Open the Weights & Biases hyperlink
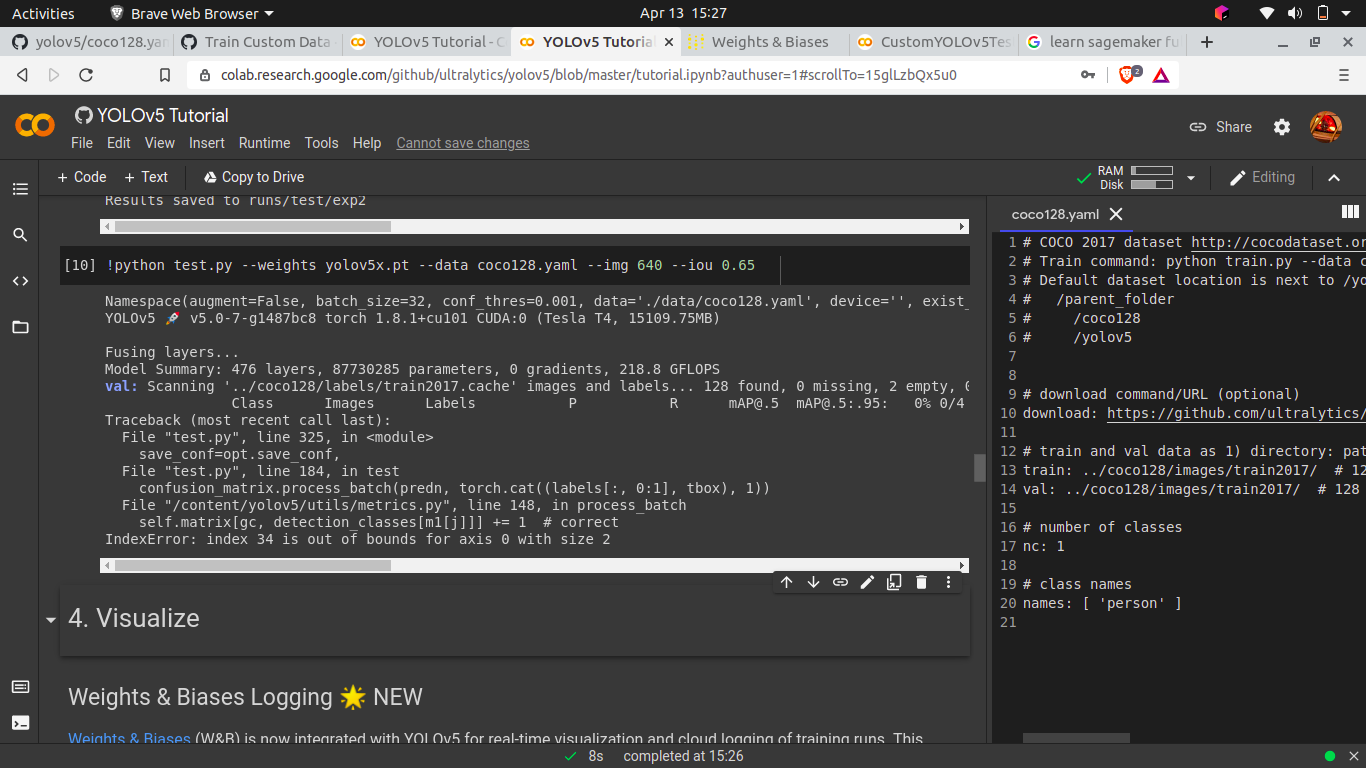Image resolution: width=1366 pixels, height=768 pixels. point(129,739)
